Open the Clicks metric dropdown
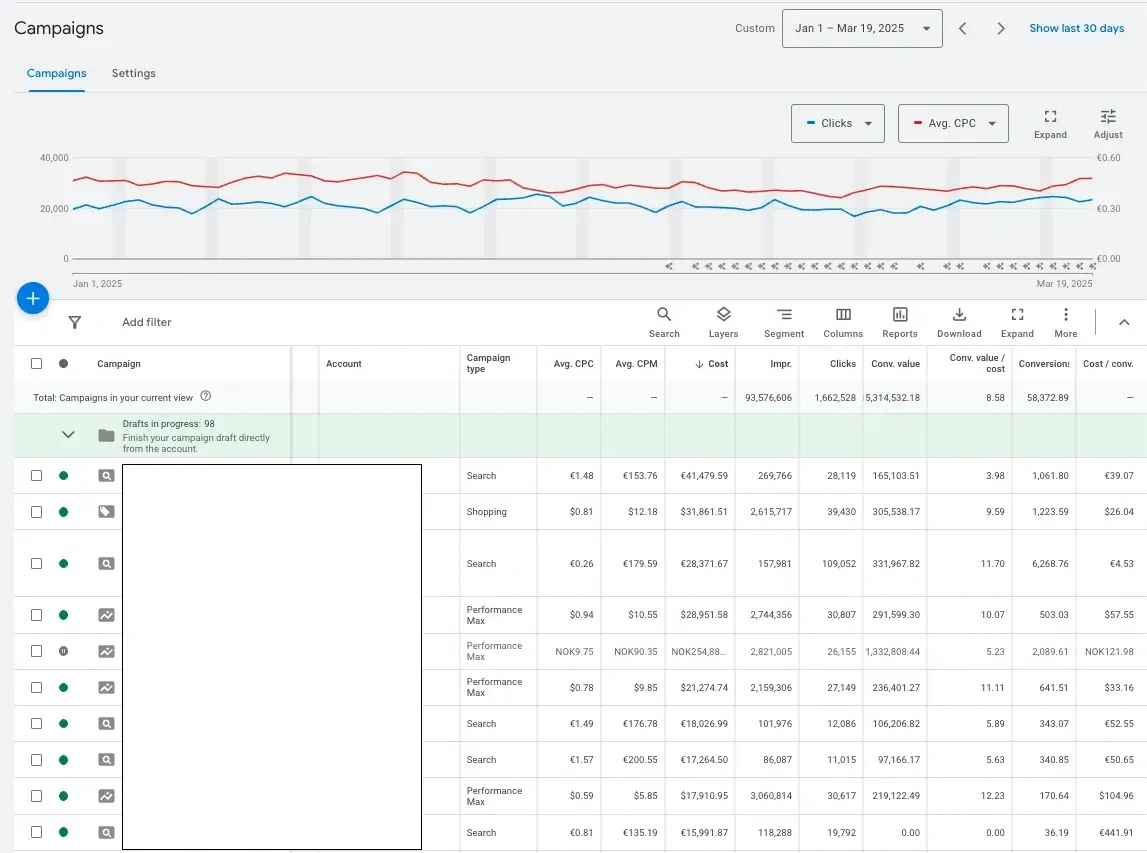Viewport: 1147px width, 853px height. pos(838,124)
